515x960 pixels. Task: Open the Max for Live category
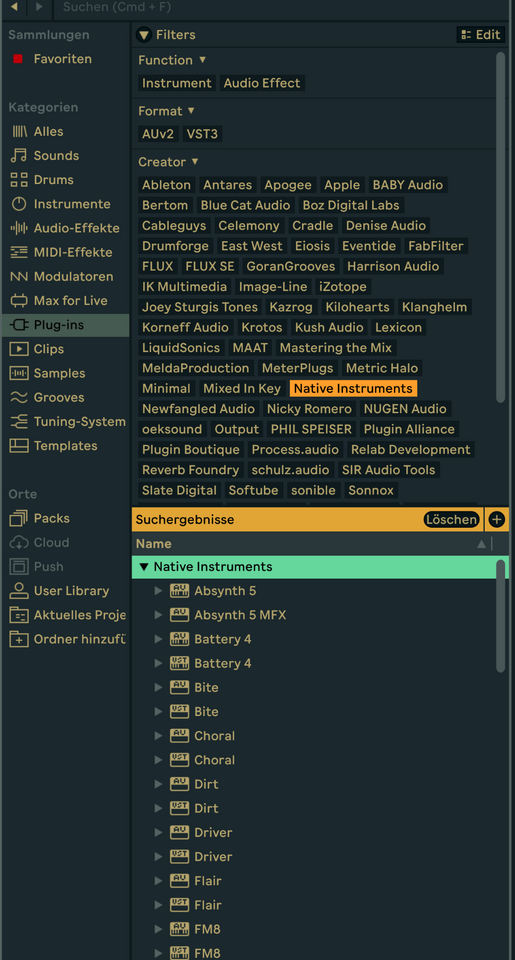(66, 301)
